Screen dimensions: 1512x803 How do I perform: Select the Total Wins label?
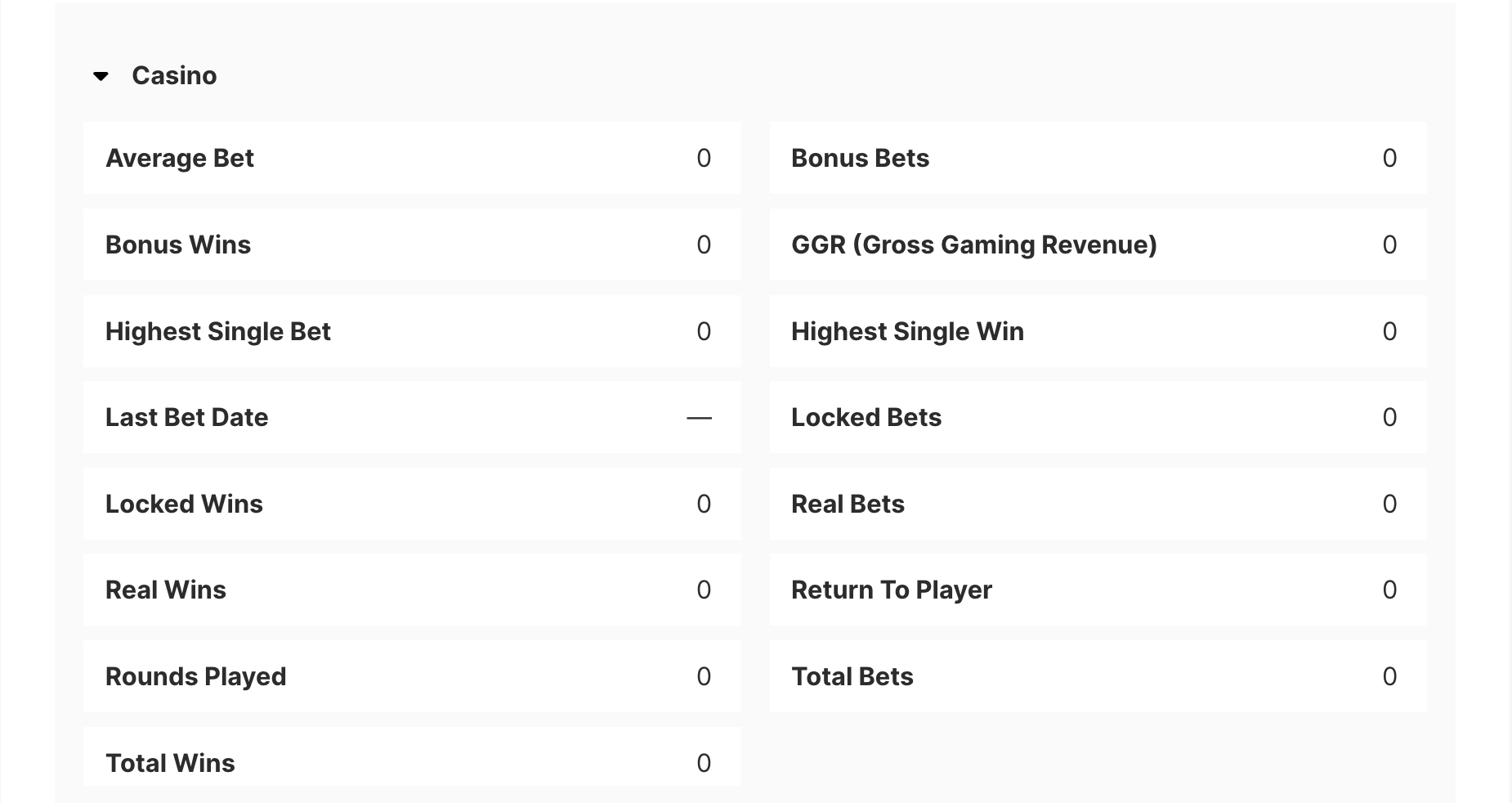tap(170, 763)
